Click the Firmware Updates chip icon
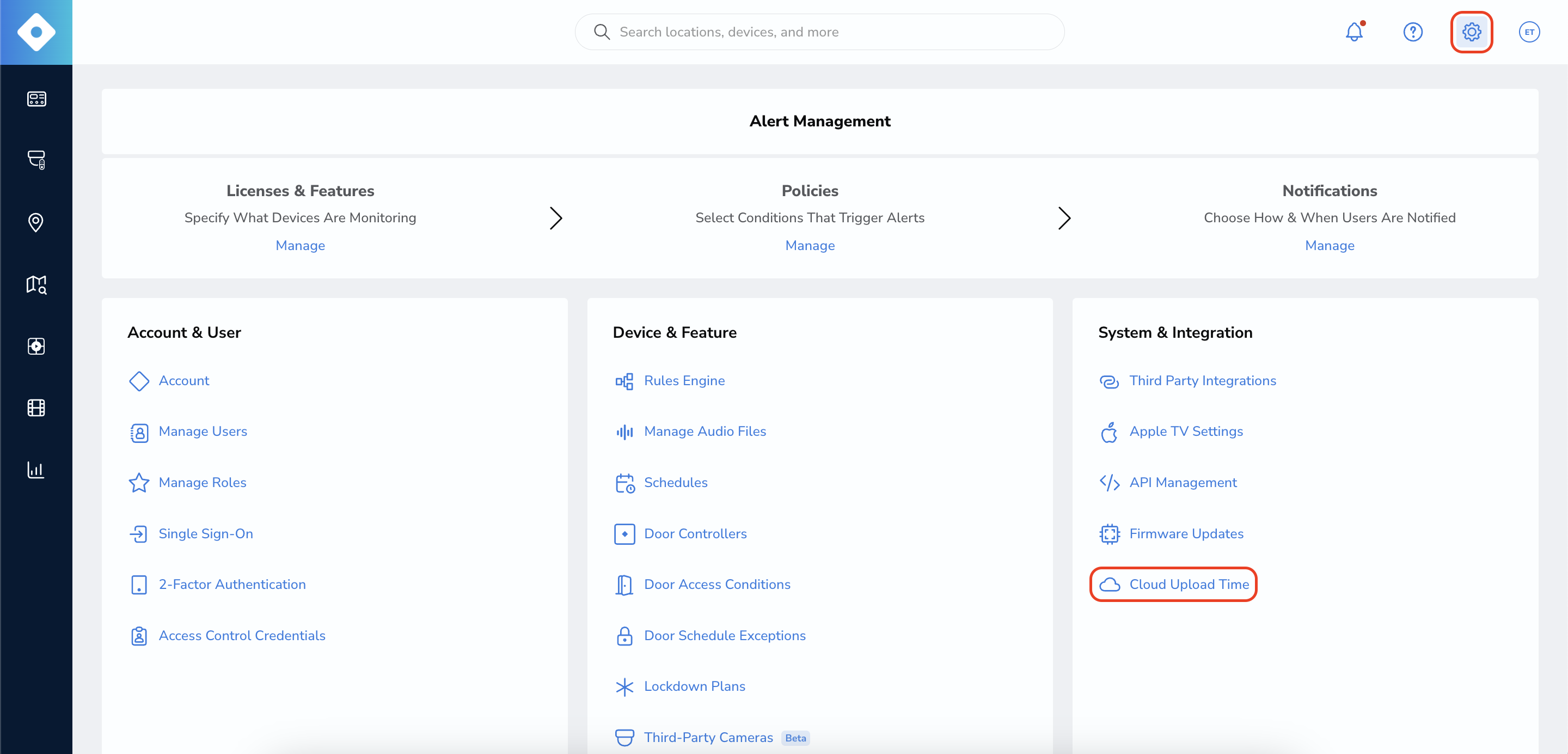The width and height of the screenshot is (1568, 754). point(1109,534)
